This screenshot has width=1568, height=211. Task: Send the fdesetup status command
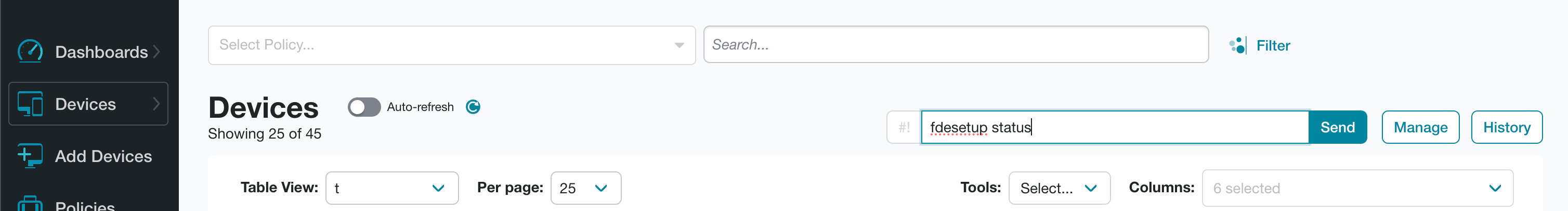1337,128
